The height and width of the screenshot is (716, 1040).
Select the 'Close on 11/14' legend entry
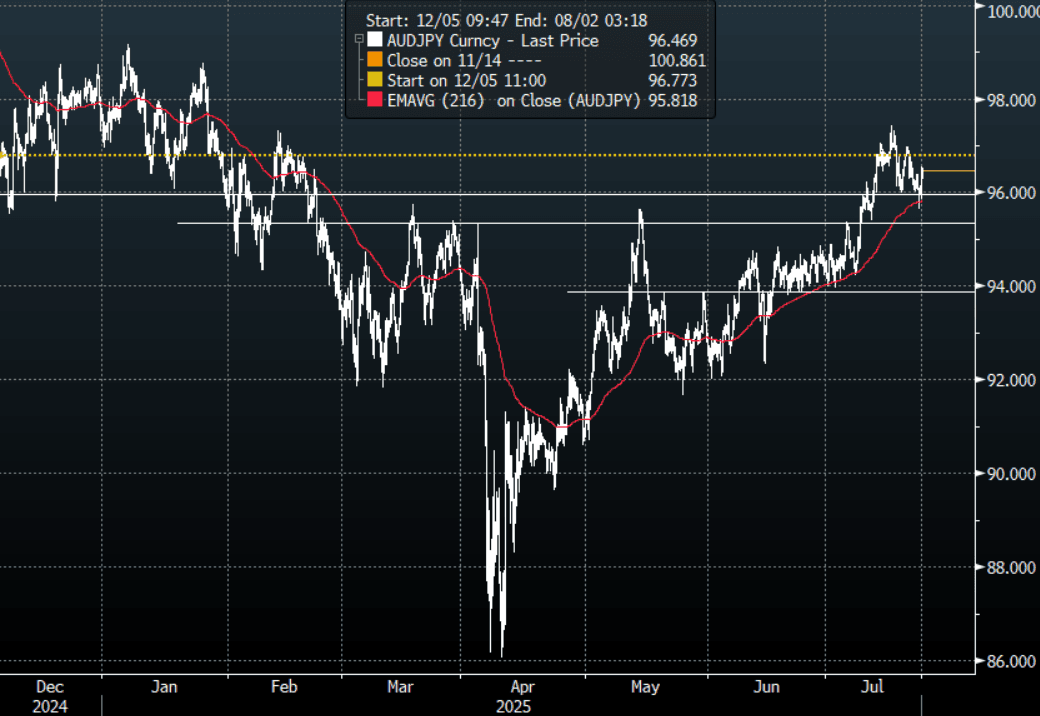tap(464, 60)
